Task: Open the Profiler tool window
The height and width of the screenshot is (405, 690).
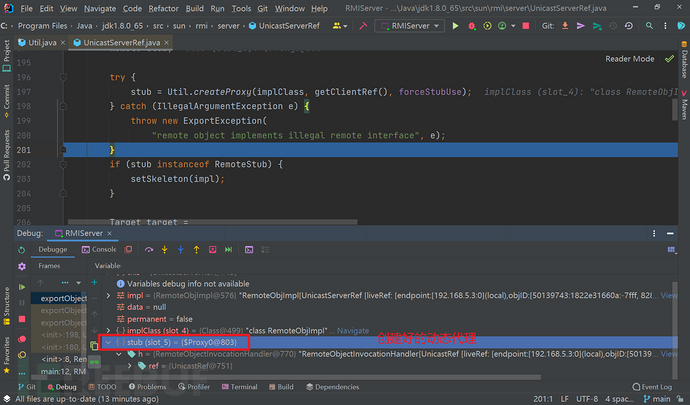Action: click(x=194, y=387)
